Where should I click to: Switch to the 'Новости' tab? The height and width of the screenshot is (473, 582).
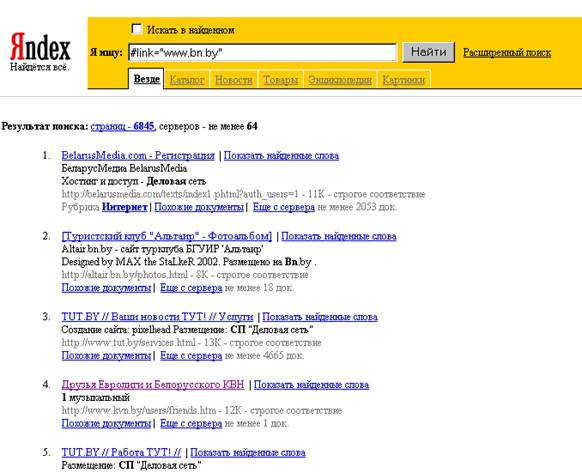pyautogui.click(x=233, y=80)
